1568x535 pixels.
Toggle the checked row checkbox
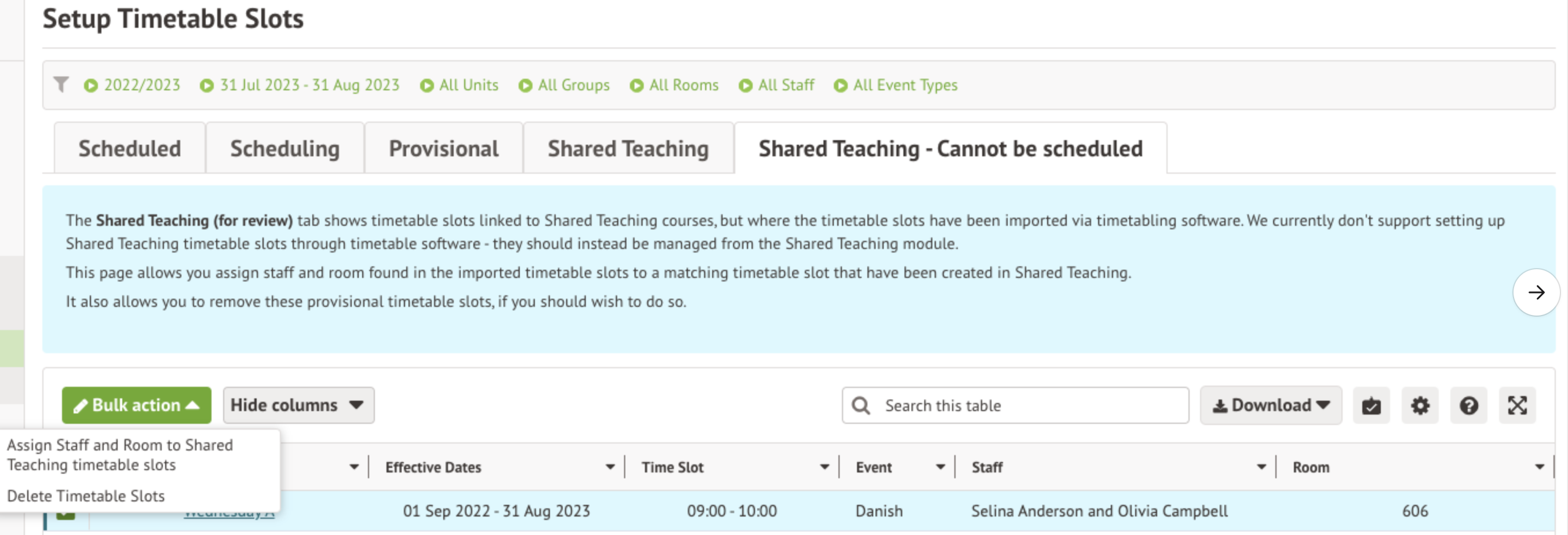[65, 514]
